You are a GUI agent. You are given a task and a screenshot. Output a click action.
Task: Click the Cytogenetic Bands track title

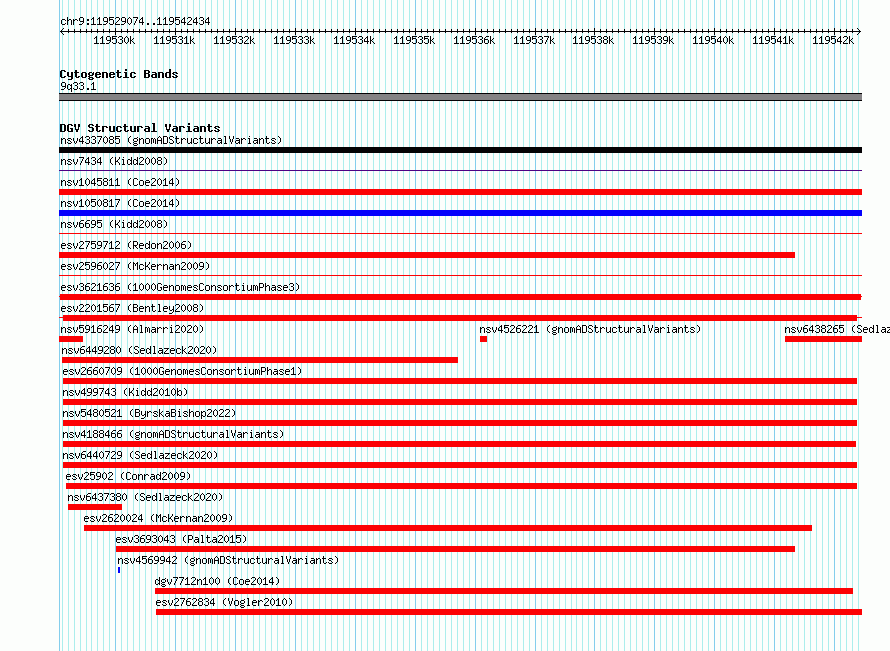pyautogui.click(x=119, y=74)
